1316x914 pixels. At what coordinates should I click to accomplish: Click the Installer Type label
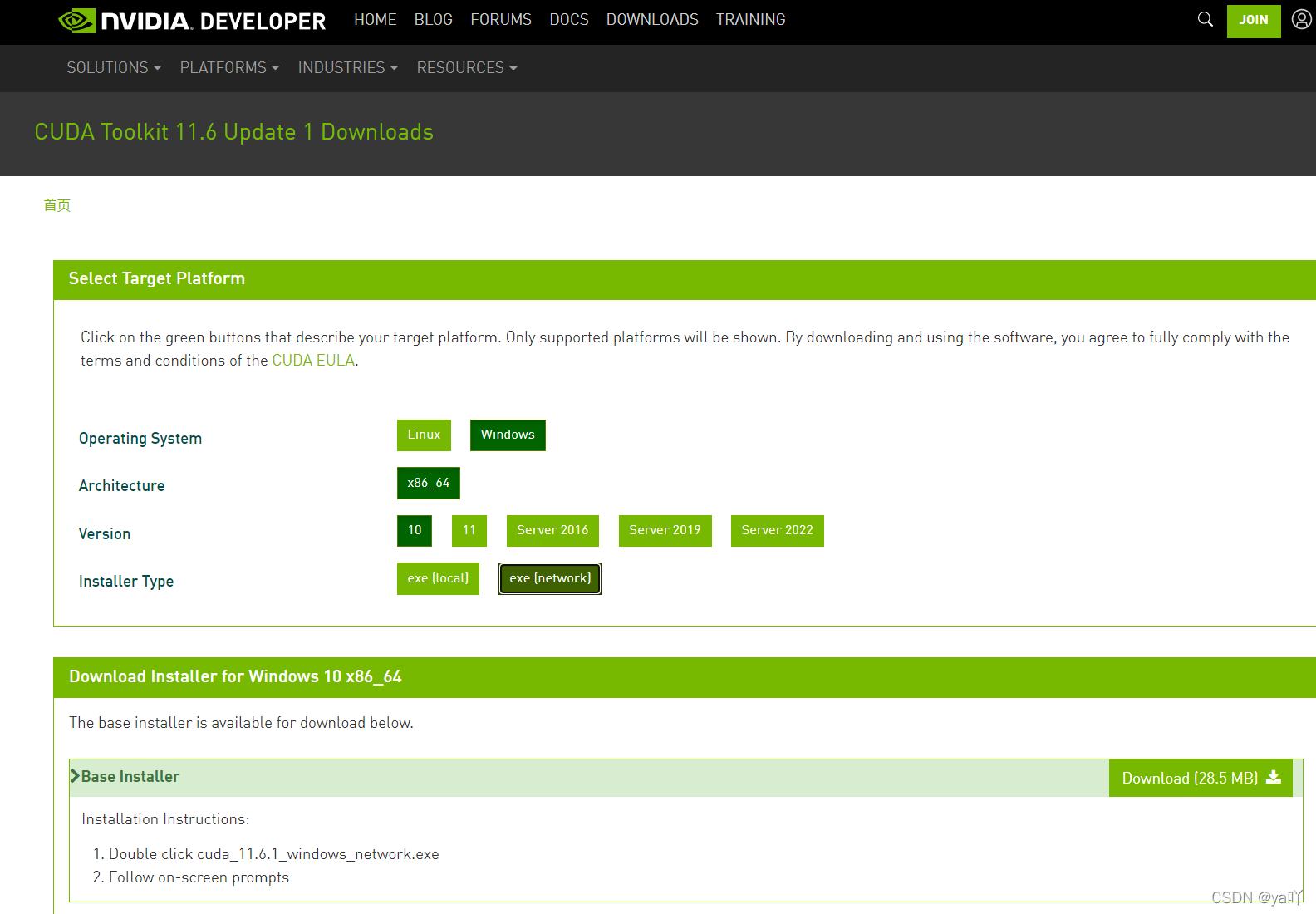coord(126,582)
